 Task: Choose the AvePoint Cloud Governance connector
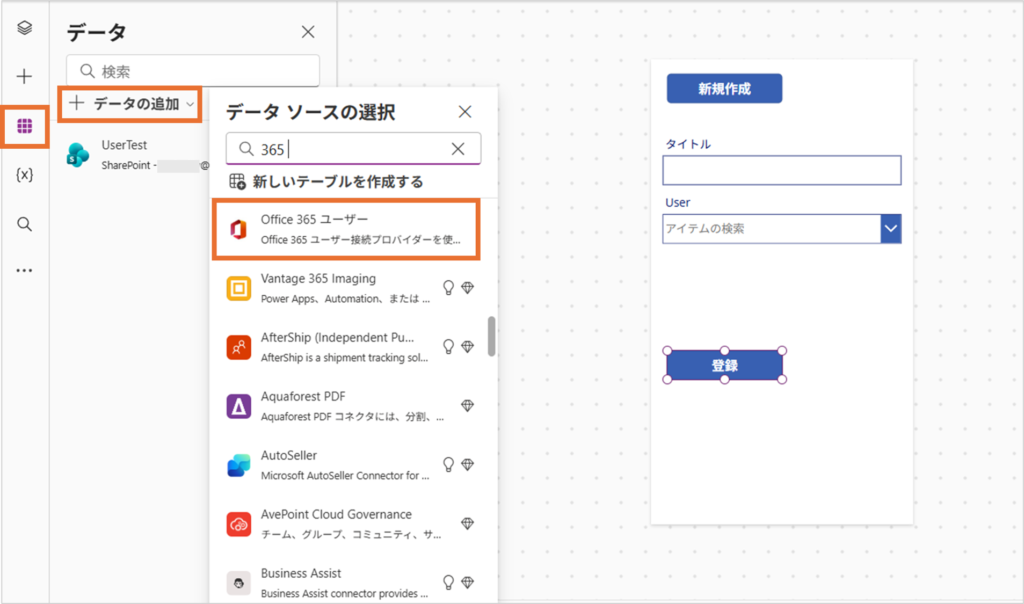(335, 523)
